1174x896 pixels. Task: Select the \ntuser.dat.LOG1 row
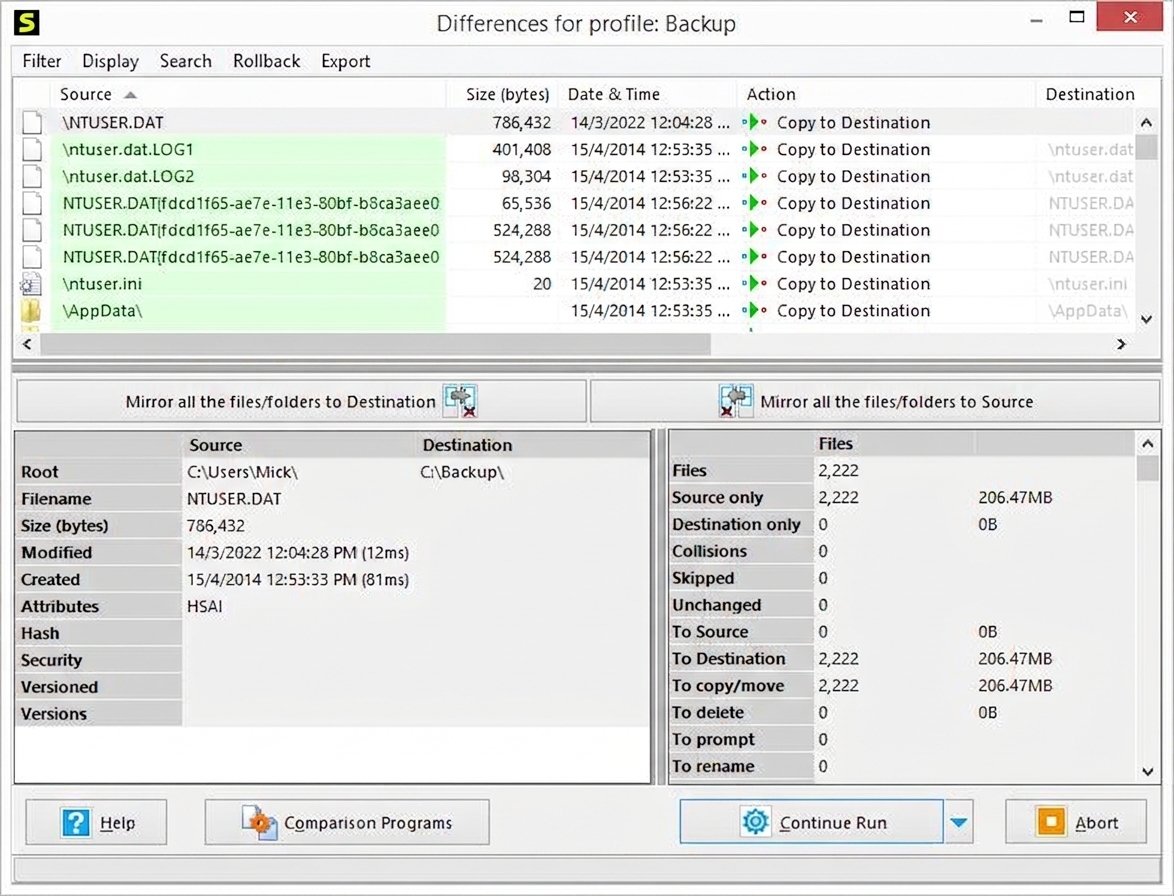[577, 150]
